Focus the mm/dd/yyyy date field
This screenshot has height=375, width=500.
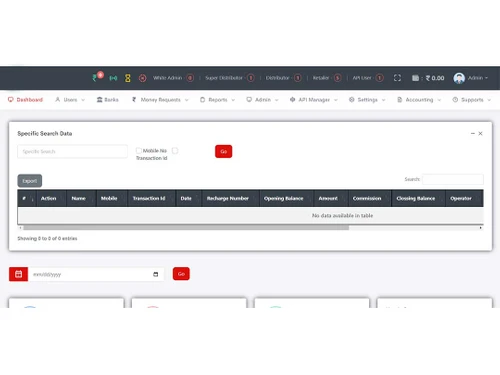(96, 274)
